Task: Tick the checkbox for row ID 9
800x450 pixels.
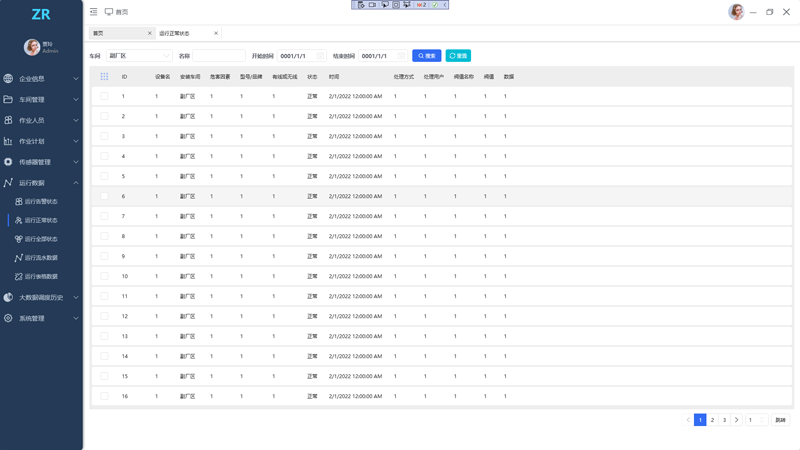Action: 105,256
